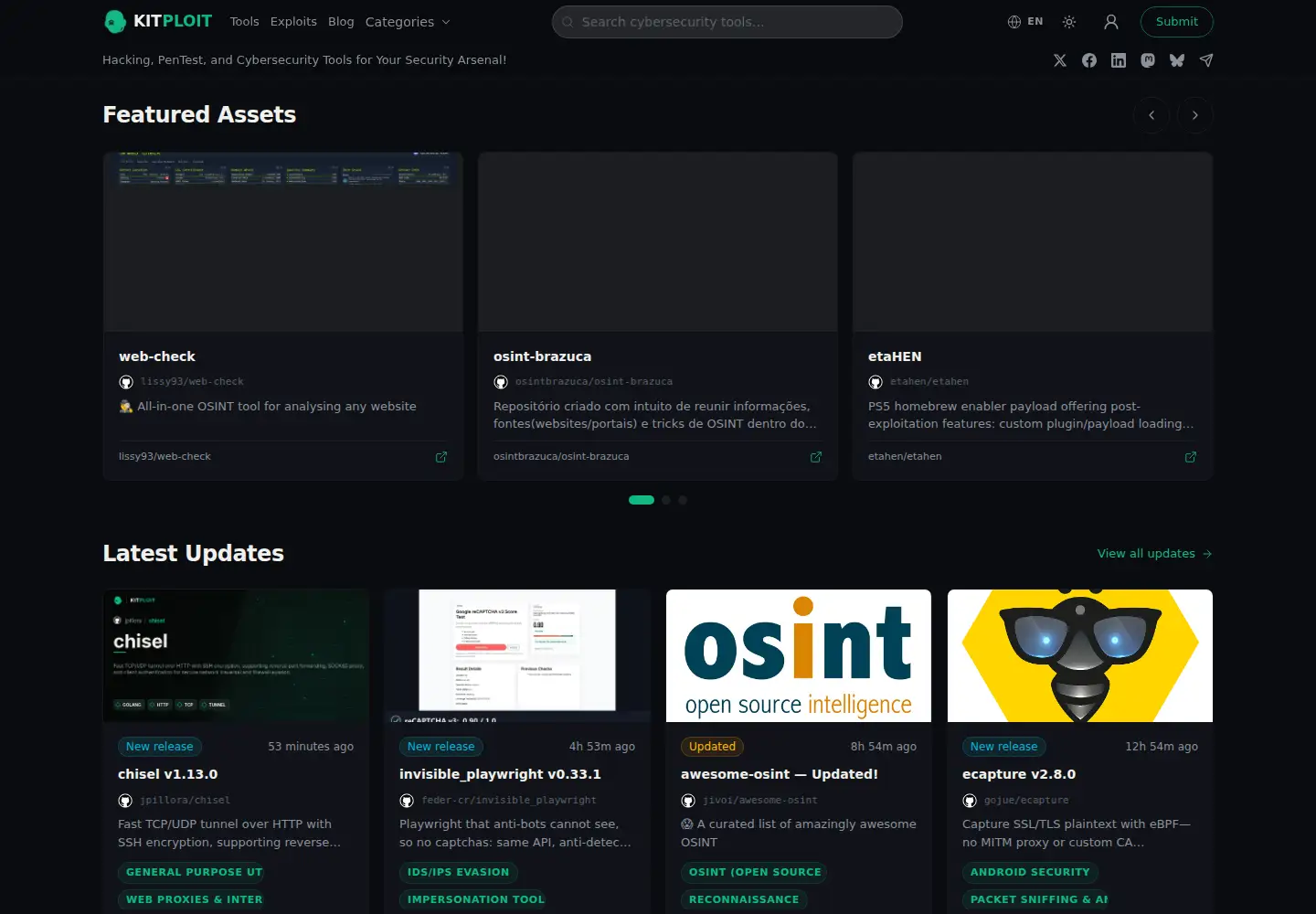Click the Submit button
The height and width of the screenshot is (914, 1316).
(x=1177, y=22)
